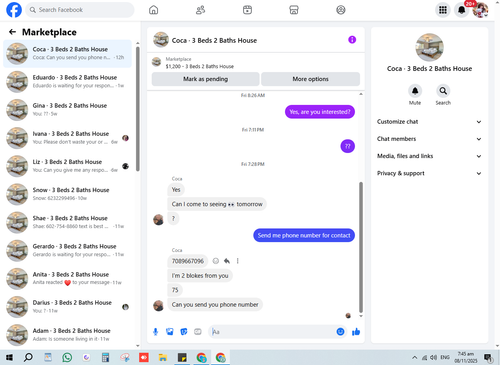Focus the Search Facebook field
500x365 pixels.
80,10
